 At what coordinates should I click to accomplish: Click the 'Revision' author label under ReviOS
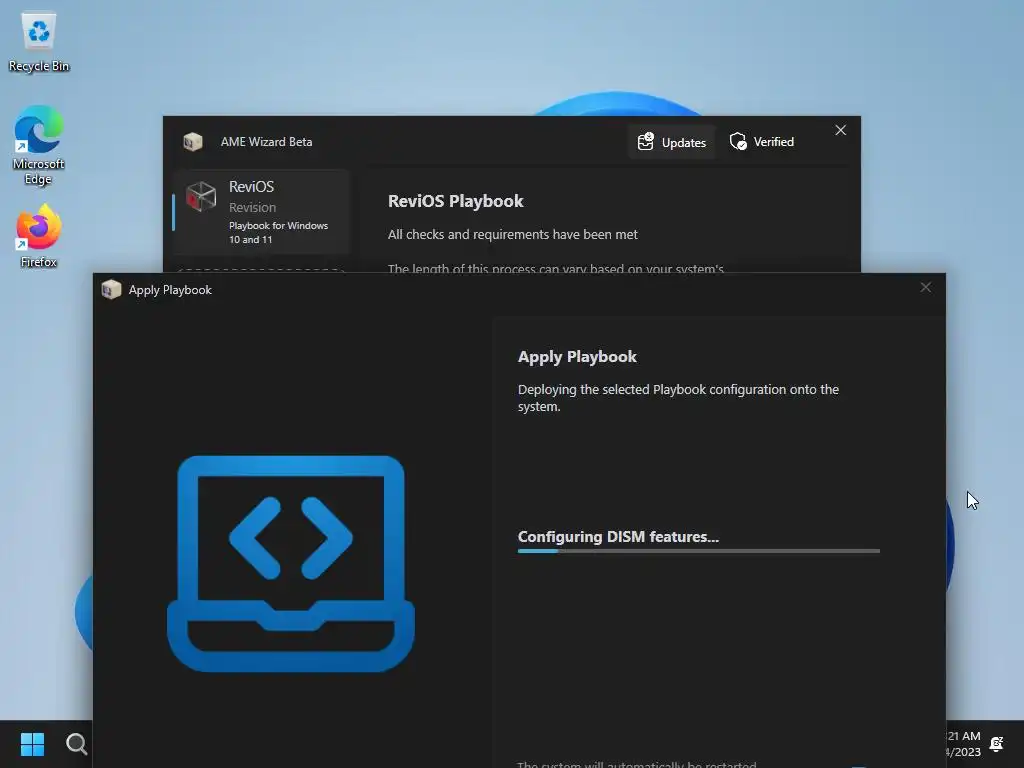(252, 207)
